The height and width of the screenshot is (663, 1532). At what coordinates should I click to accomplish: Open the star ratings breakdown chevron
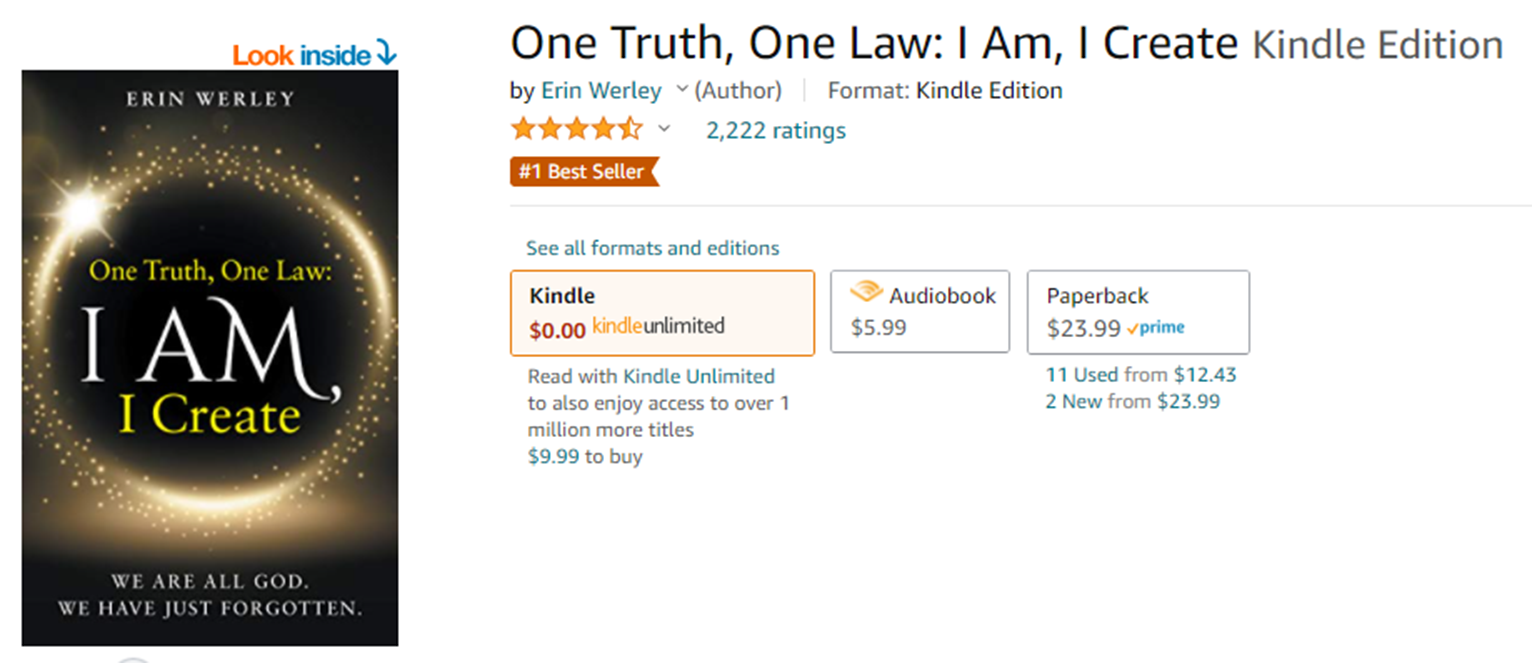(663, 130)
